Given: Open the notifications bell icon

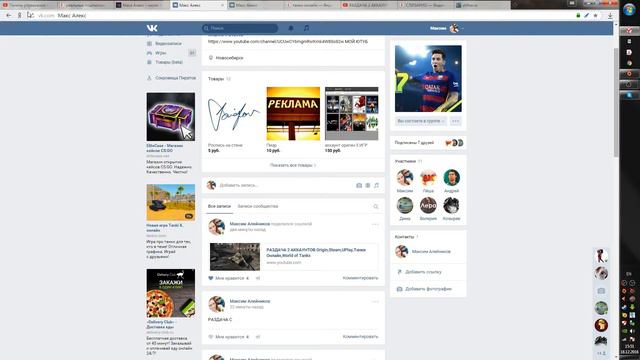Looking at the screenshot, I should tap(291, 28).
